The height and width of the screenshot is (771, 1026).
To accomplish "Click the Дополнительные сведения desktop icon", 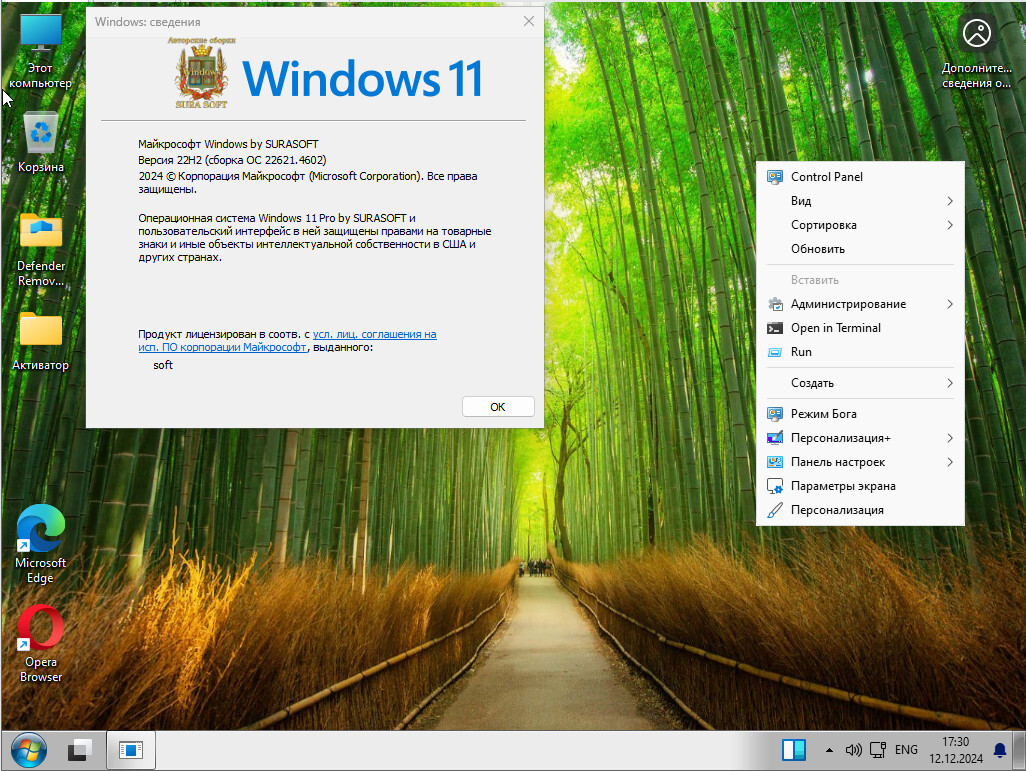I will 976,52.
